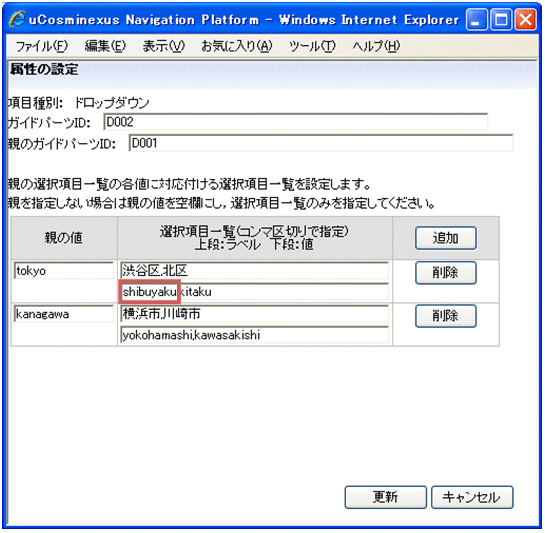Open the ファイル(F) menu
The image size is (545, 533).
[41, 46]
